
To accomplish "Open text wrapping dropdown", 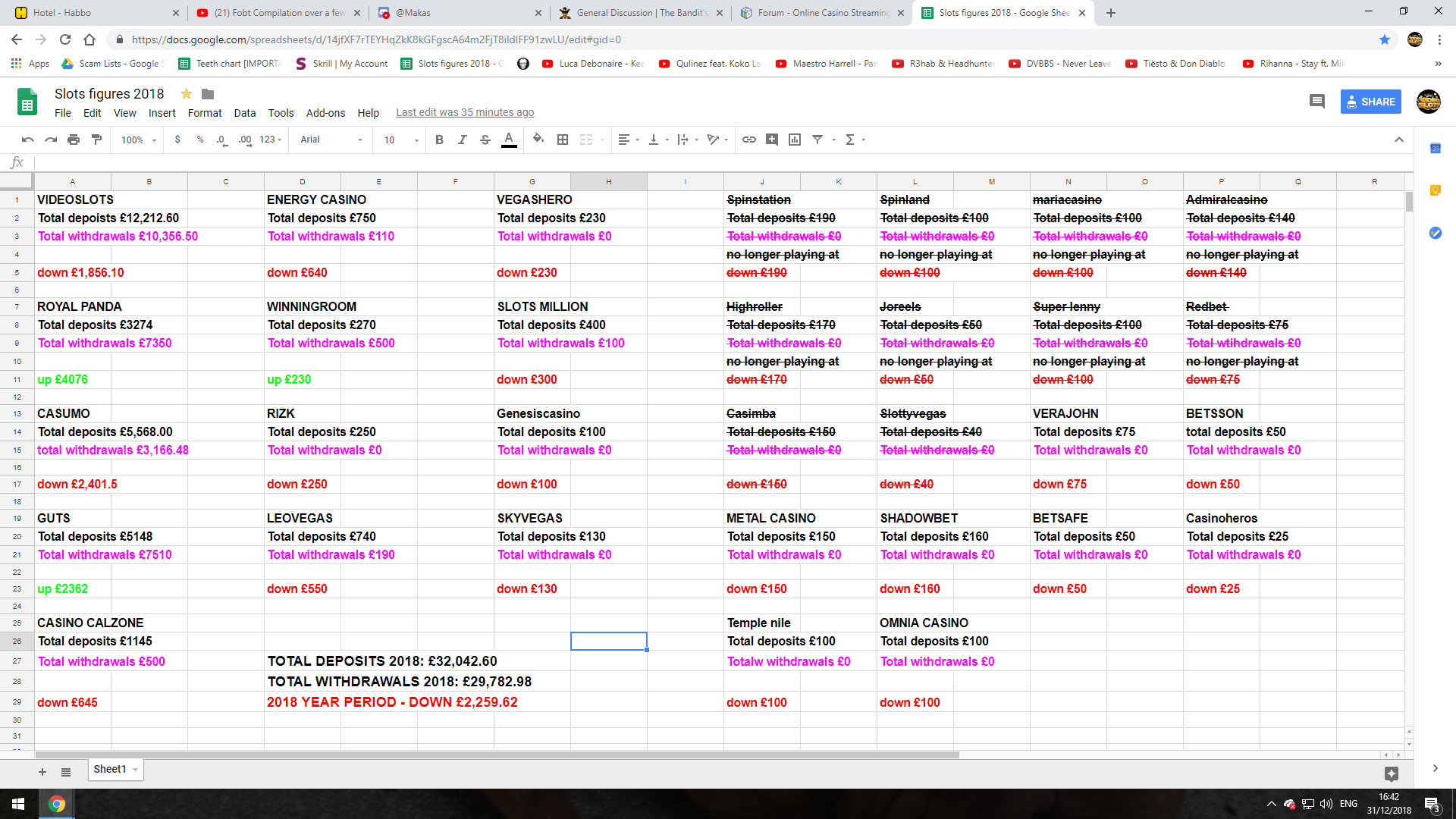I will pos(688,140).
